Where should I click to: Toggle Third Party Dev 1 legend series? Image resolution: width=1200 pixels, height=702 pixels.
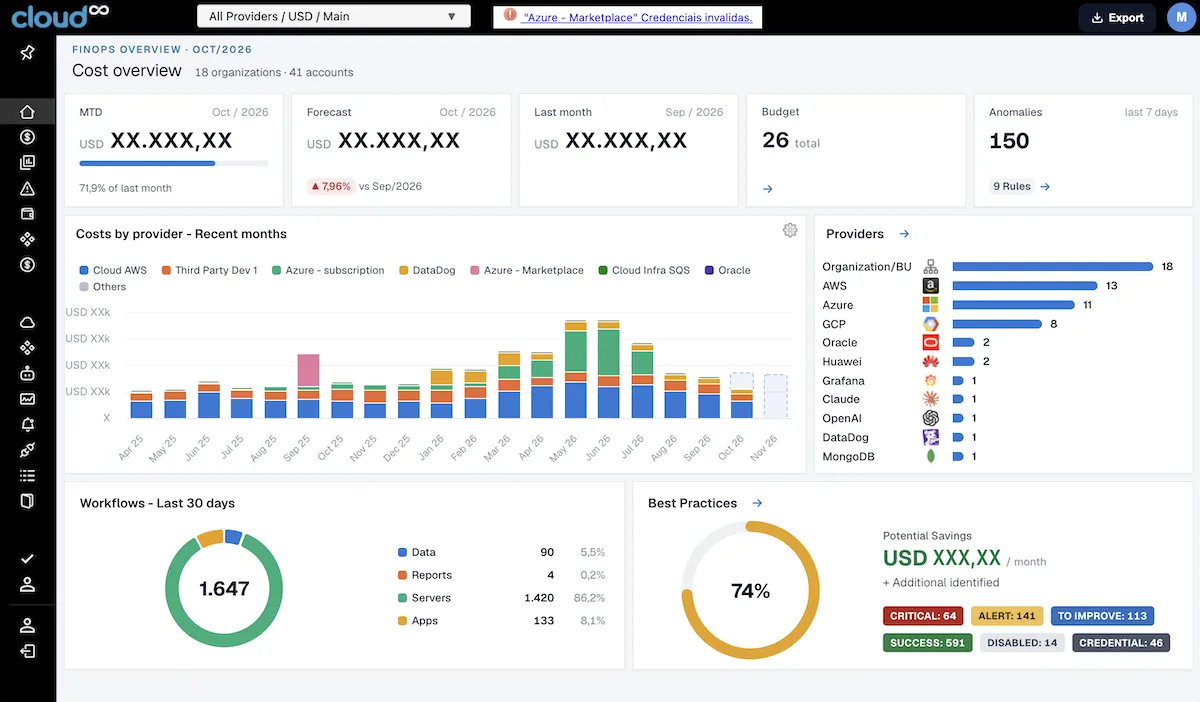[x=209, y=270]
